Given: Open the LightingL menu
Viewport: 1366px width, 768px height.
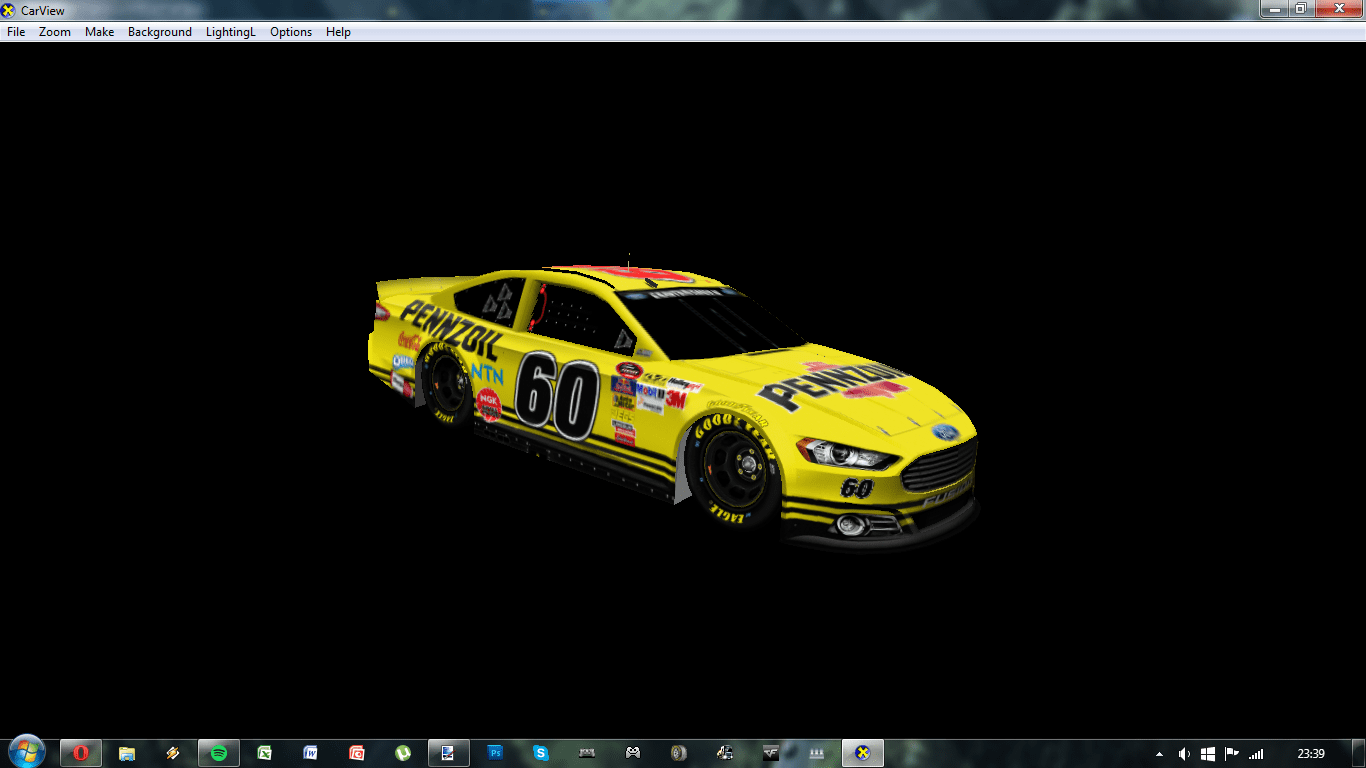Looking at the screenshot, I should pos(231,32).
